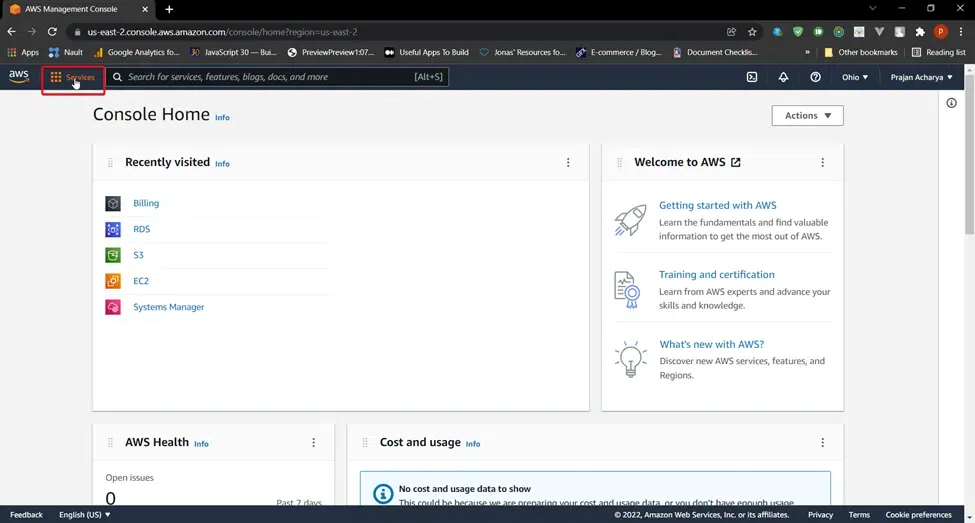
Task: Open the CloudShell terminal icon
Action: point(752,77)
